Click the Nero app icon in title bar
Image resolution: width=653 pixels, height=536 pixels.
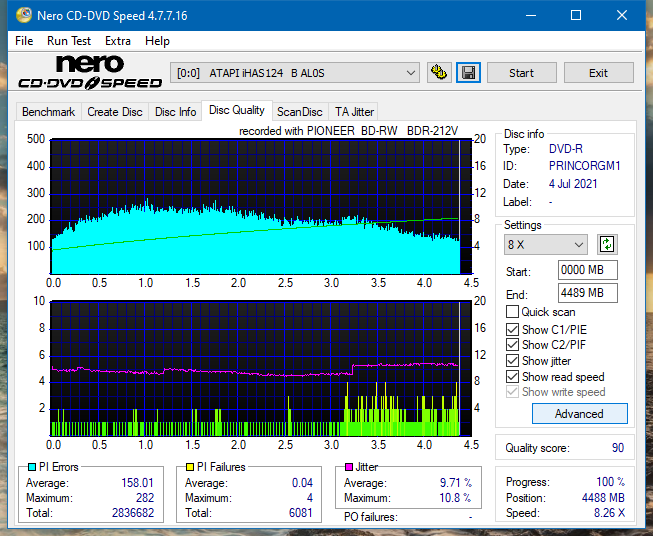tap(23, 15)
